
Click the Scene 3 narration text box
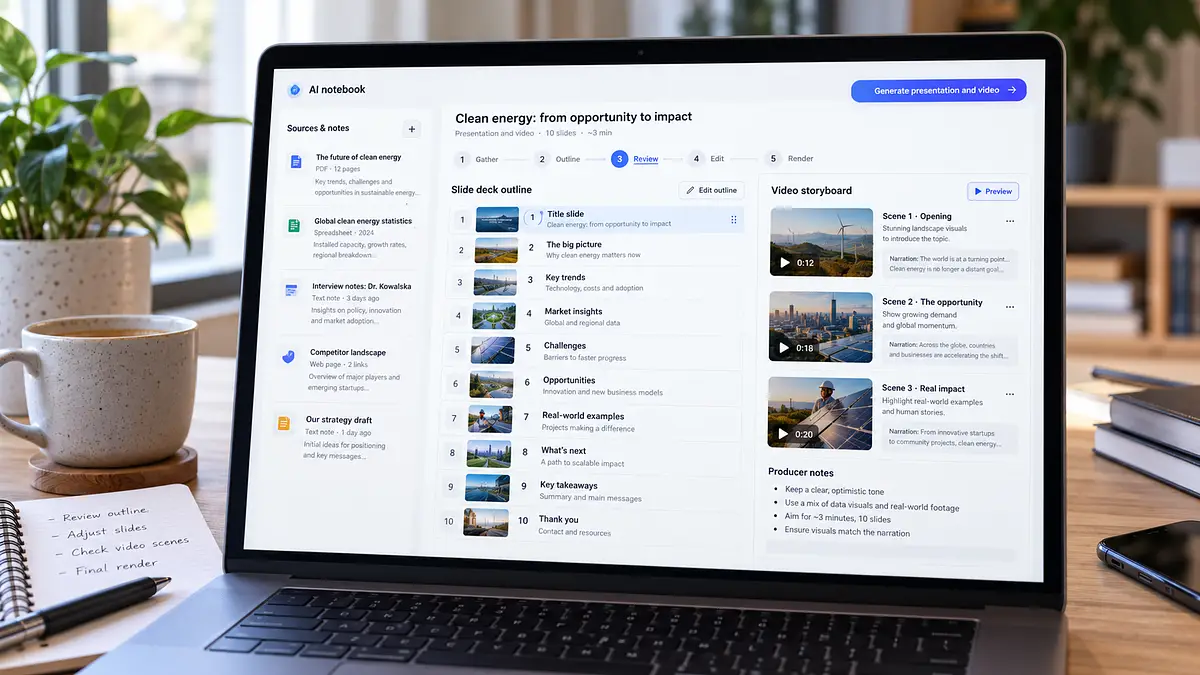pos(949,437)
